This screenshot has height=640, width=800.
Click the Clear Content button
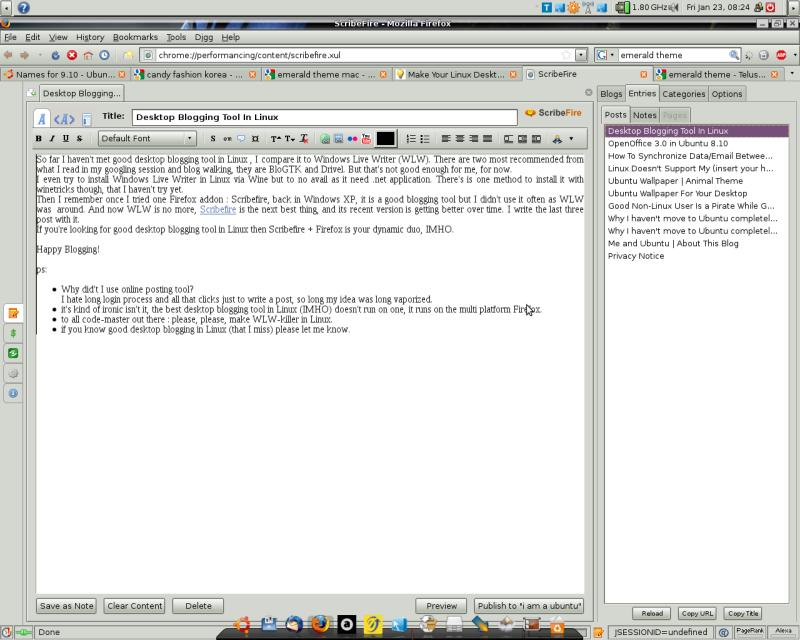(135, 606)
